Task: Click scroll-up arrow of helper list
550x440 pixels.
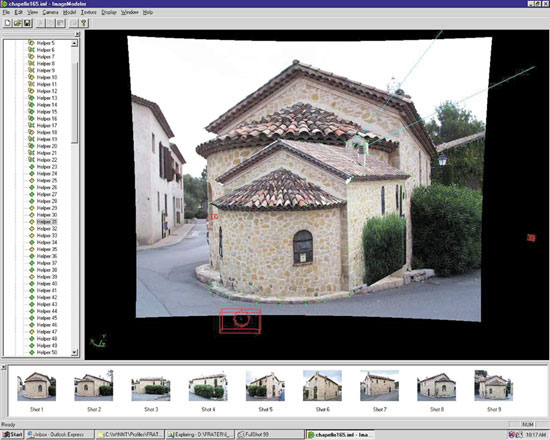Action: pyautogui.click(x=74, y=44)
